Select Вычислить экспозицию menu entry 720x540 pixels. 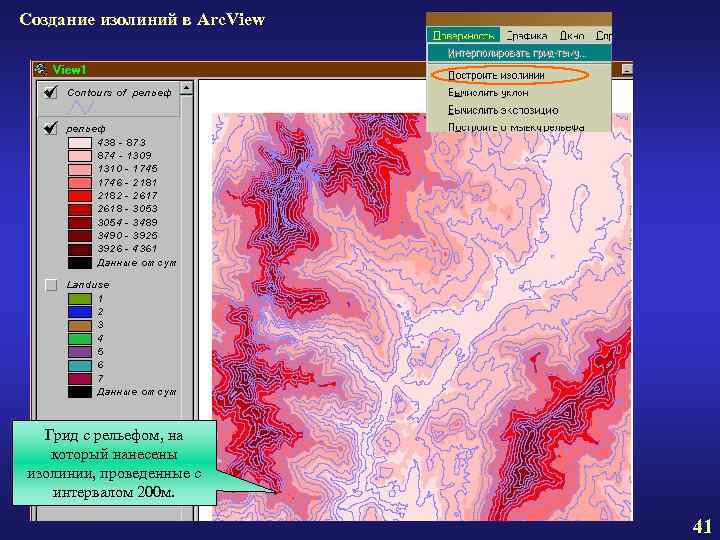(x=503, y=110)
